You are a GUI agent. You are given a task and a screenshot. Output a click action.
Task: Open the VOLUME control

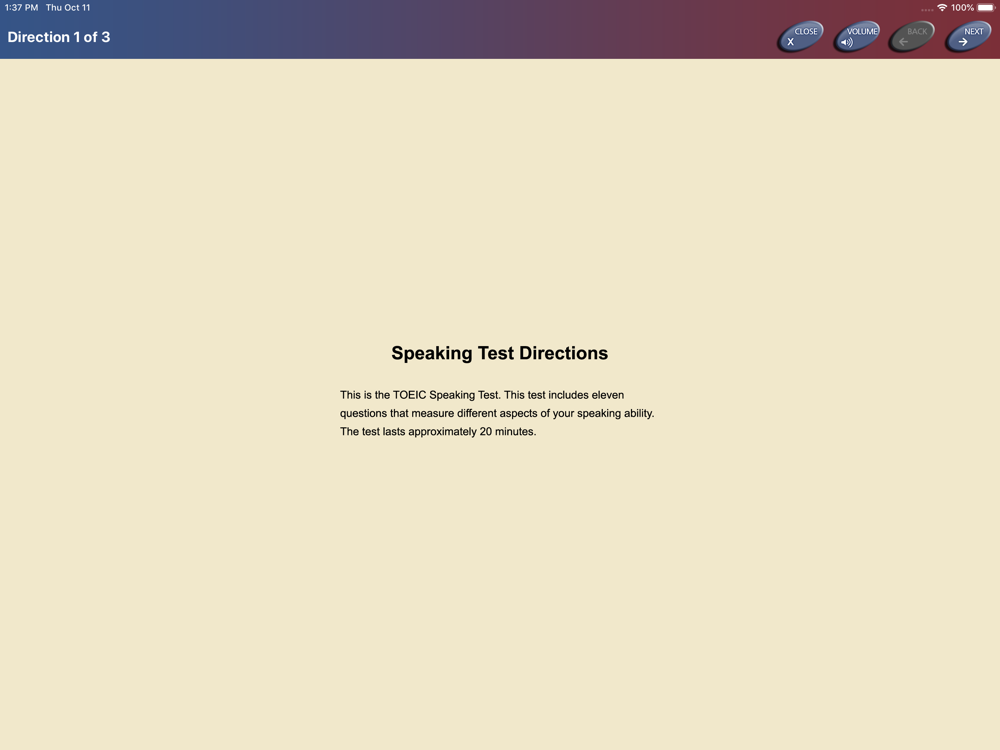[857, 37]
